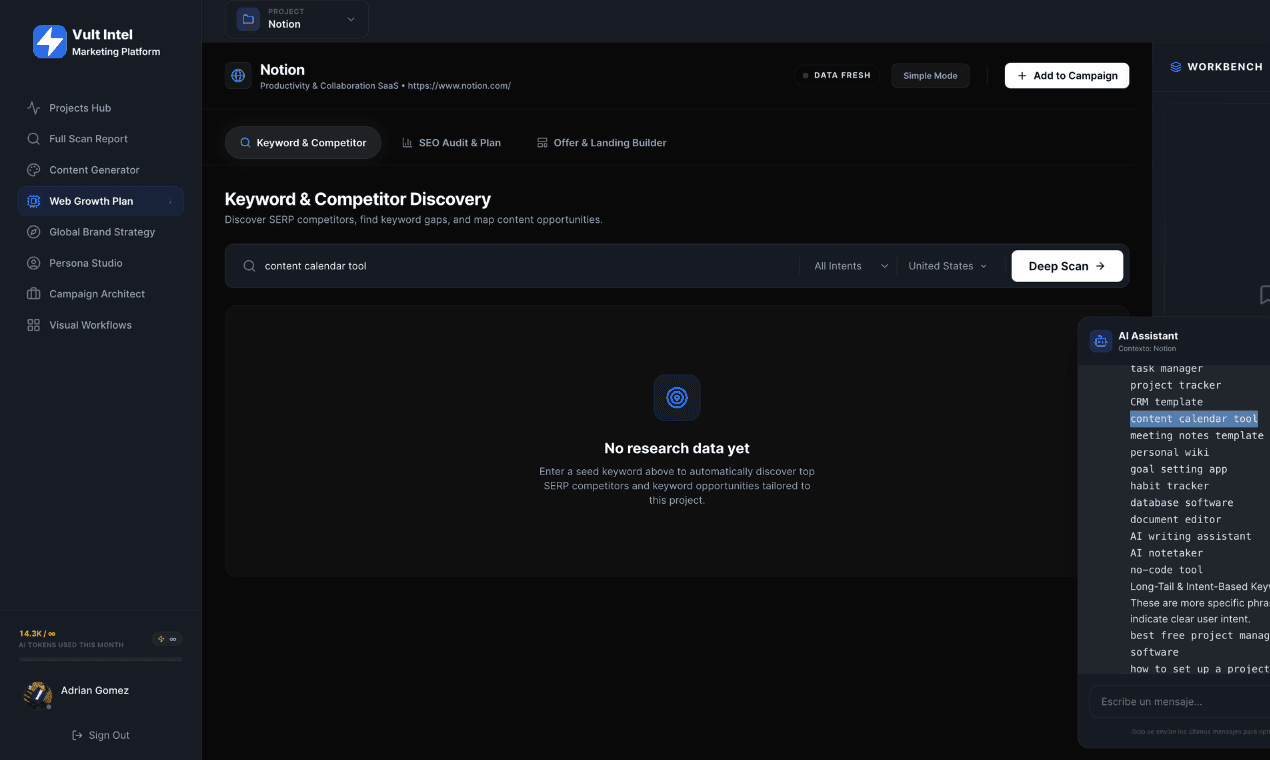This screenshot has height=760, width=1270.
Task: Click the AI Assistant avatar icon
Action: [1100, 341]
